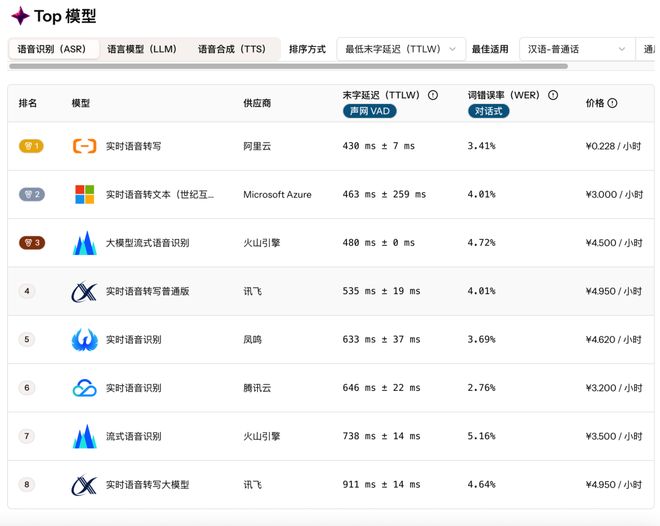Click supplier 火山引擎 in rank 3 row
660x526 pixels.
pos(262,243)
